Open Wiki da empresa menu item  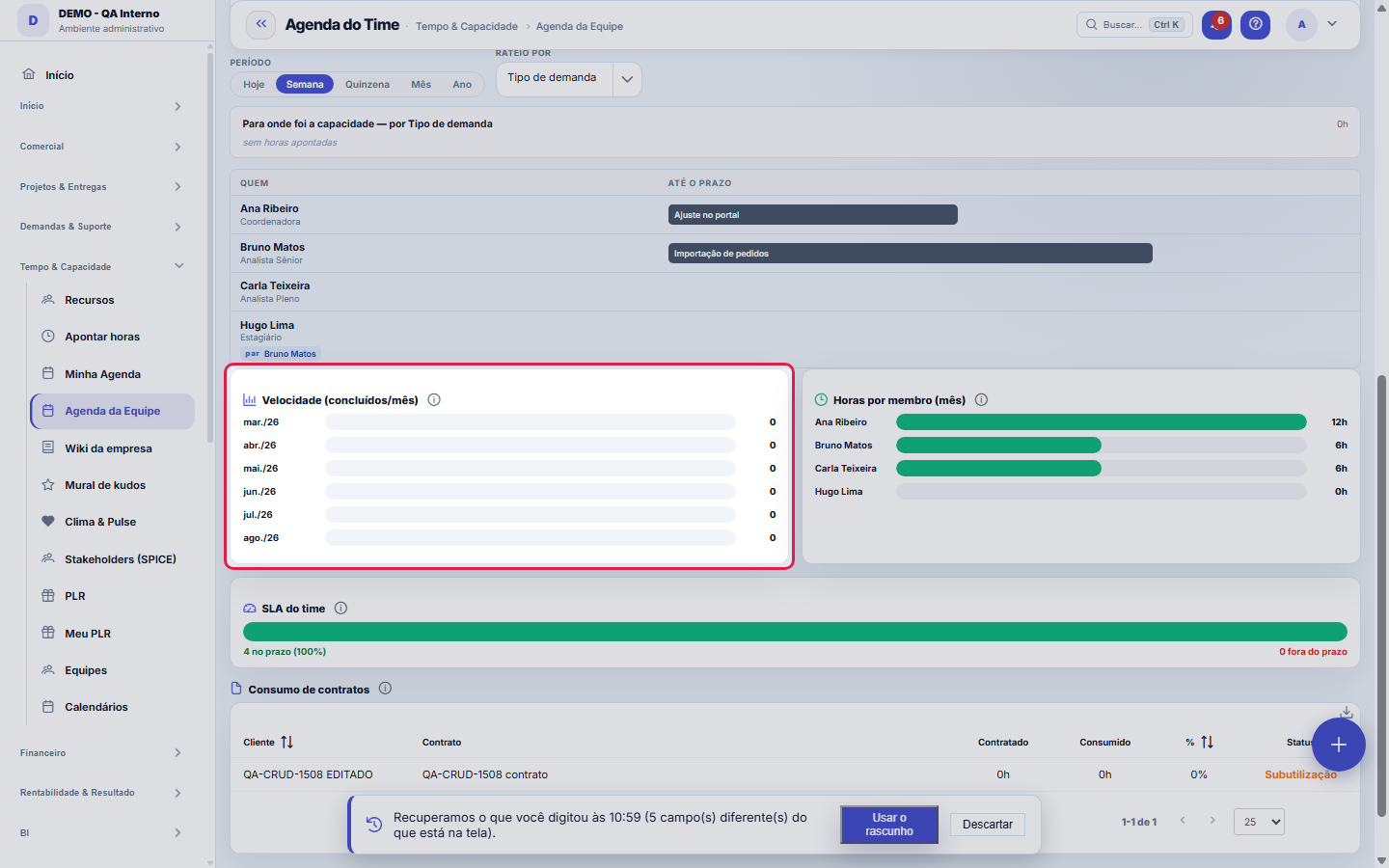pos(112,448)
